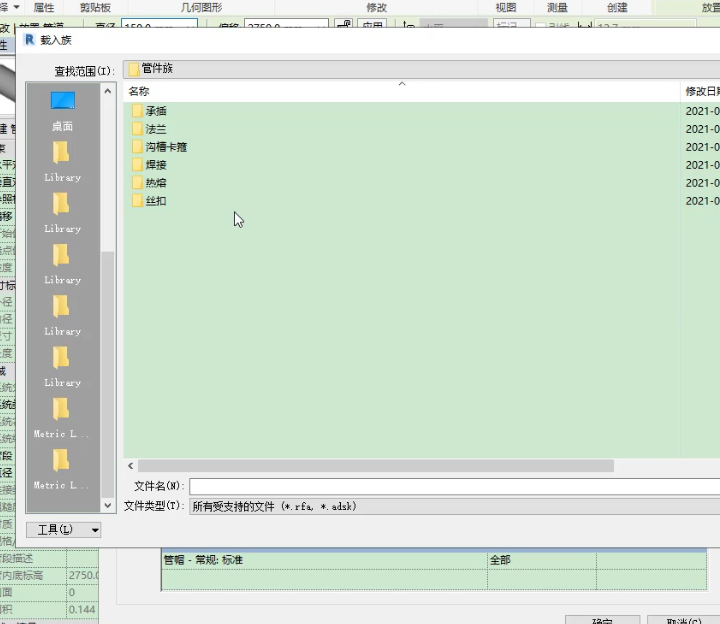Open the 工具(L) tools dropdown
This screenshot has width=720, height=624.
[63, 530]
